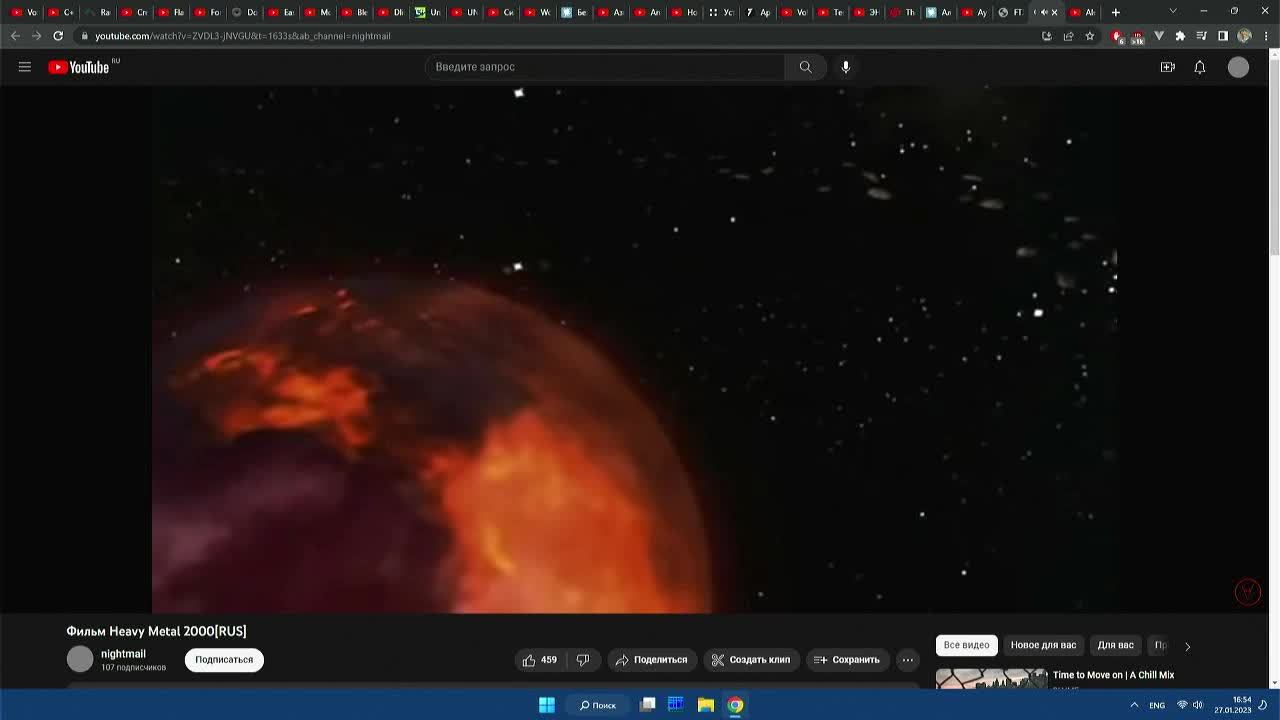Click the Chrome taskbar icon
Screen dimensions: 1280x720
[735, 705]
